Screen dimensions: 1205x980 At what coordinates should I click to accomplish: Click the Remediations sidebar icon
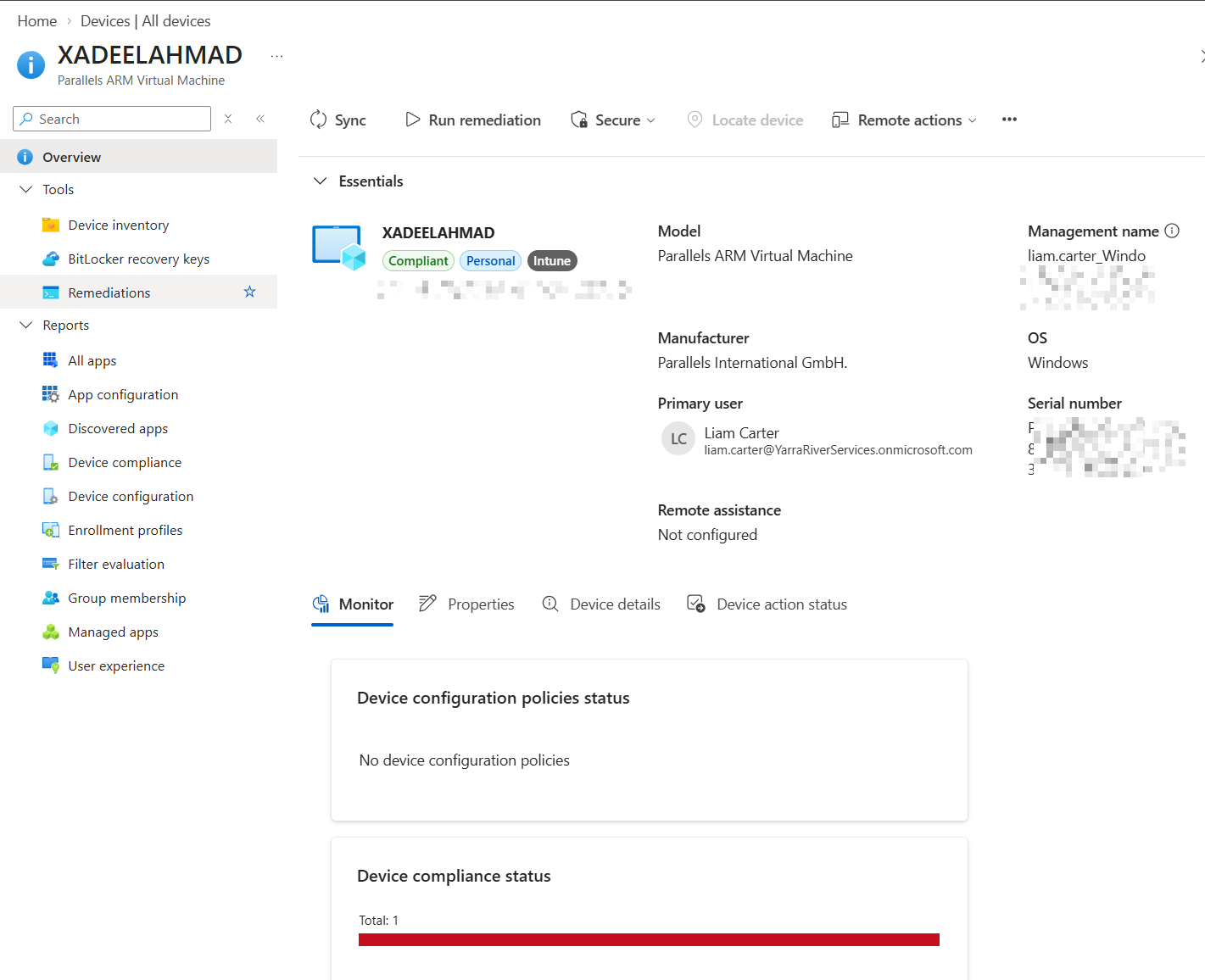pos(51,292)
